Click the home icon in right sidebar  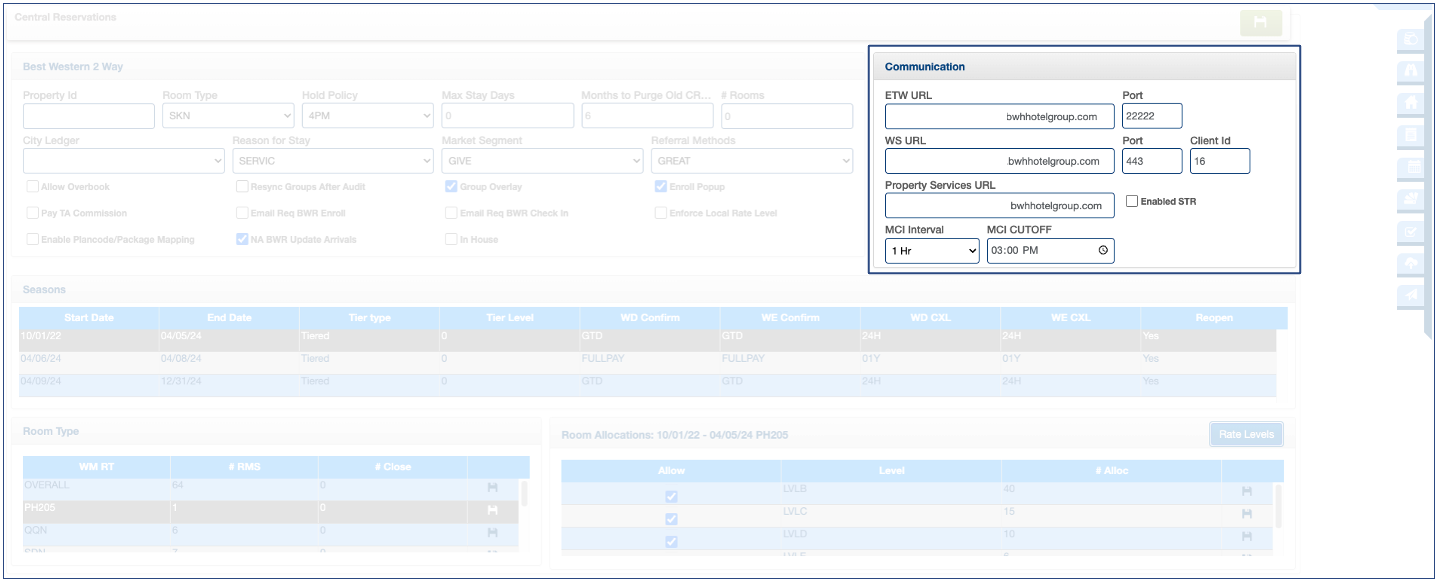pos(1412,103)
